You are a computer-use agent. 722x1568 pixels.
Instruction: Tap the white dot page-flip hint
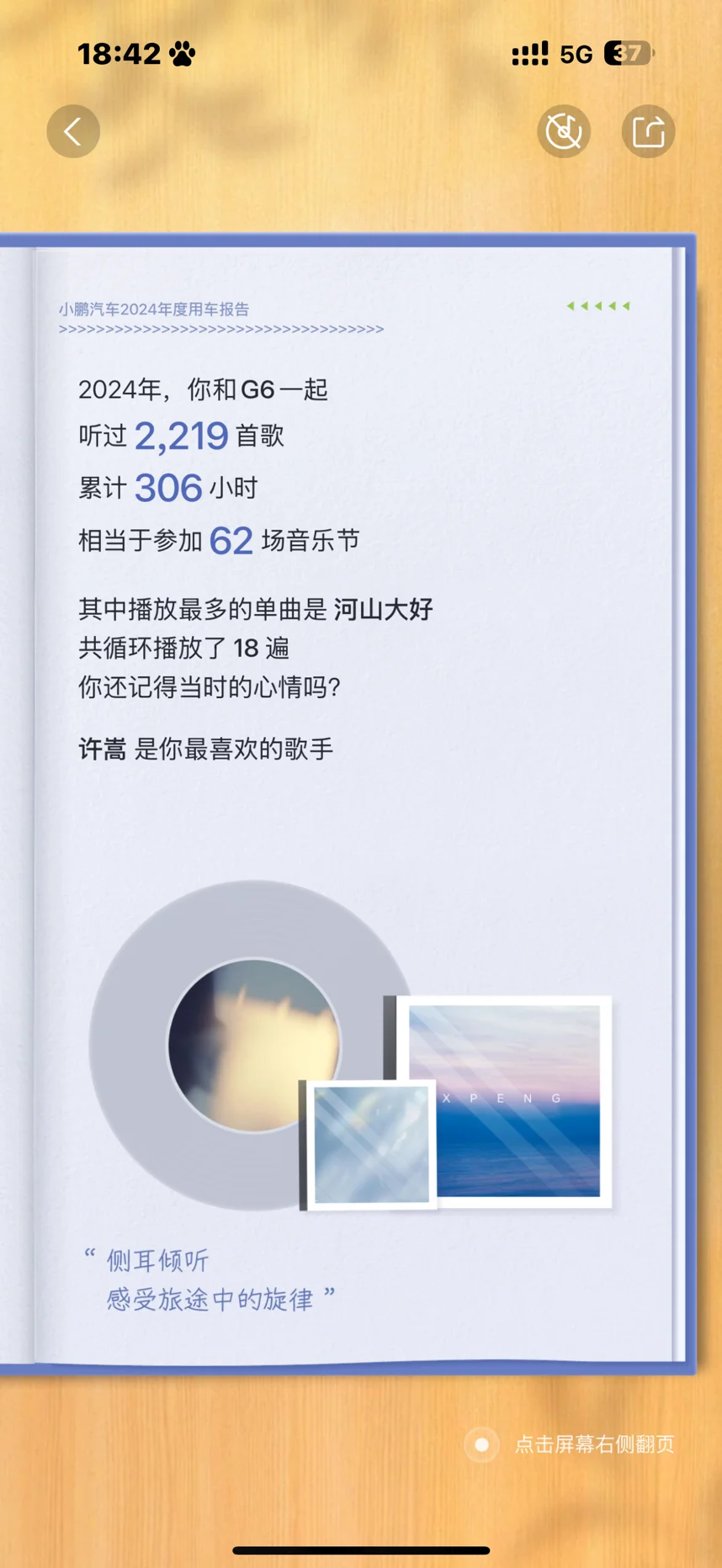click(482, 1444)
